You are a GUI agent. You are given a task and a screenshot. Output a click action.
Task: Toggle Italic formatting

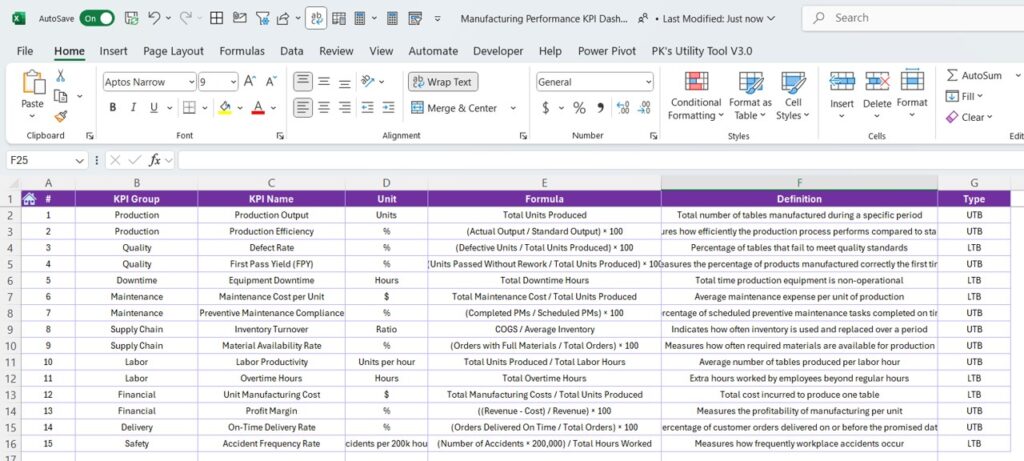pos(133,108)
